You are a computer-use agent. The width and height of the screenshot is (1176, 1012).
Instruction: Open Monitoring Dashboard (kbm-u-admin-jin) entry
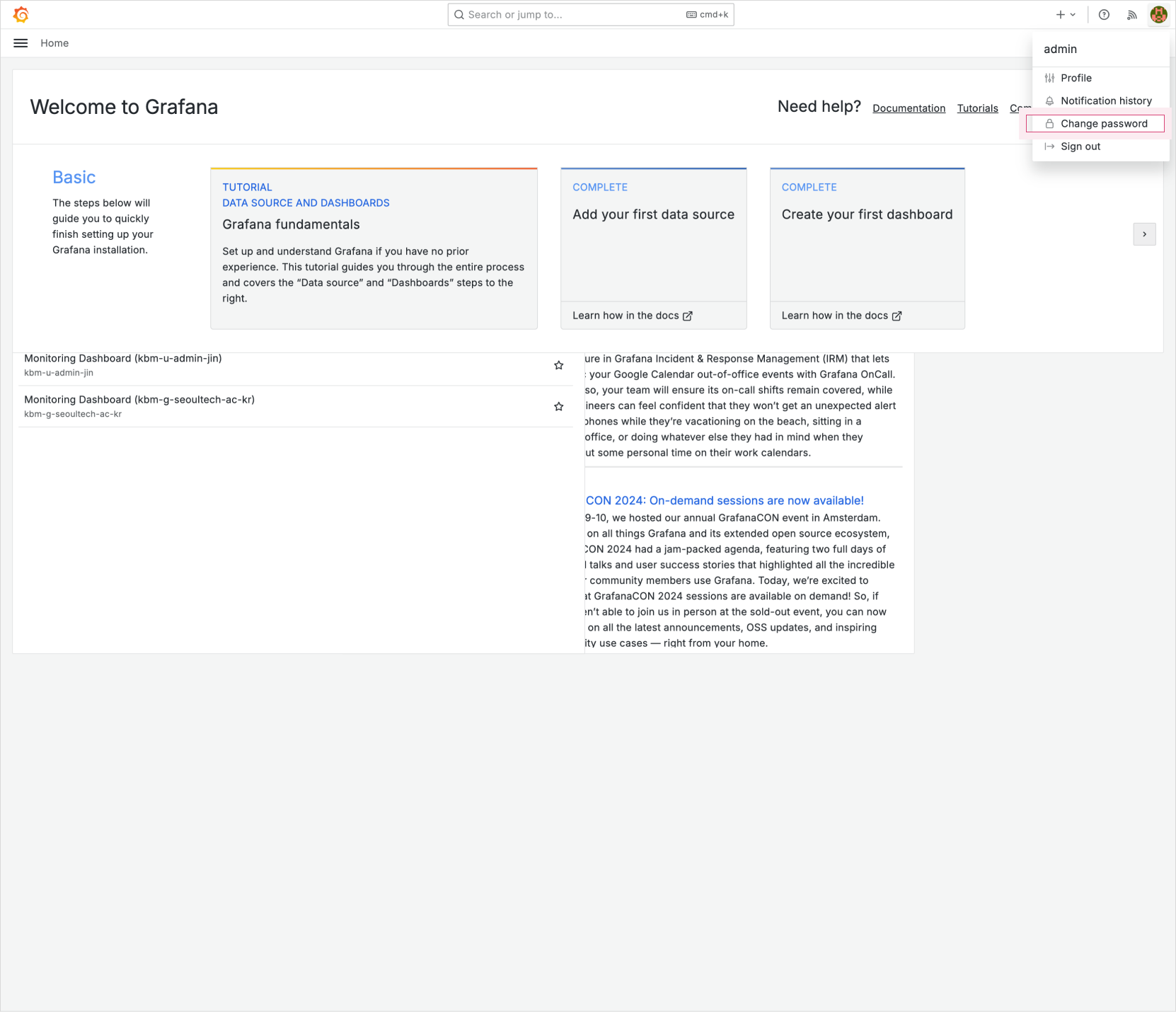123,358
